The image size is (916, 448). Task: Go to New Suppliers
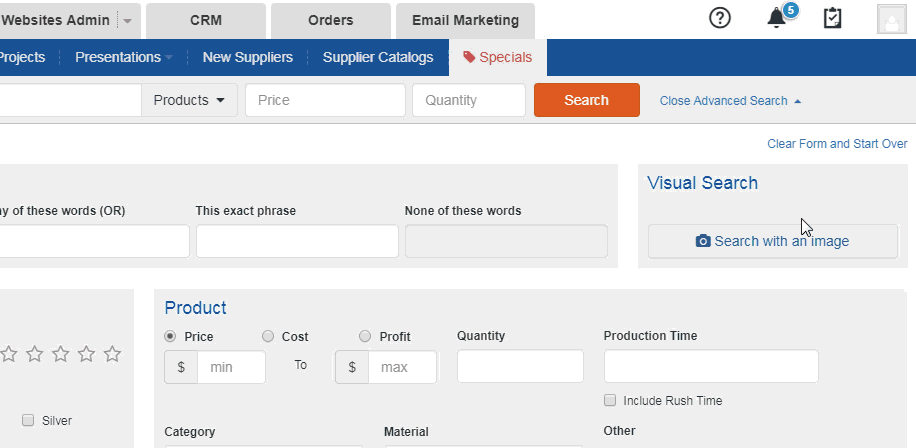click(x=248, y=57)
